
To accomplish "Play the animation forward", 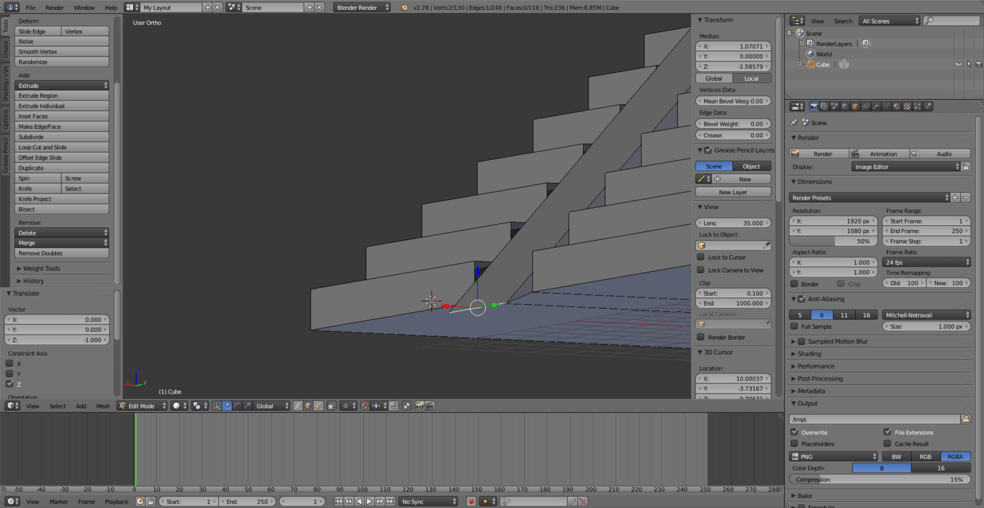I will (370, 501).
